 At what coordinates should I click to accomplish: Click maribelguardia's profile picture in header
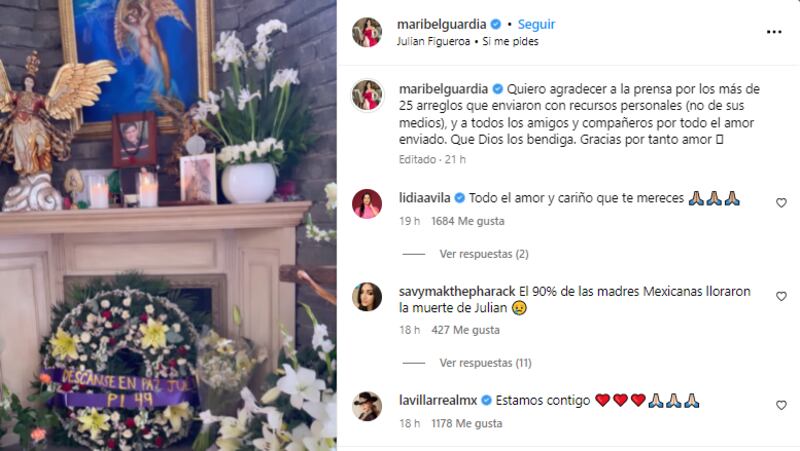[x=367, y=32]
